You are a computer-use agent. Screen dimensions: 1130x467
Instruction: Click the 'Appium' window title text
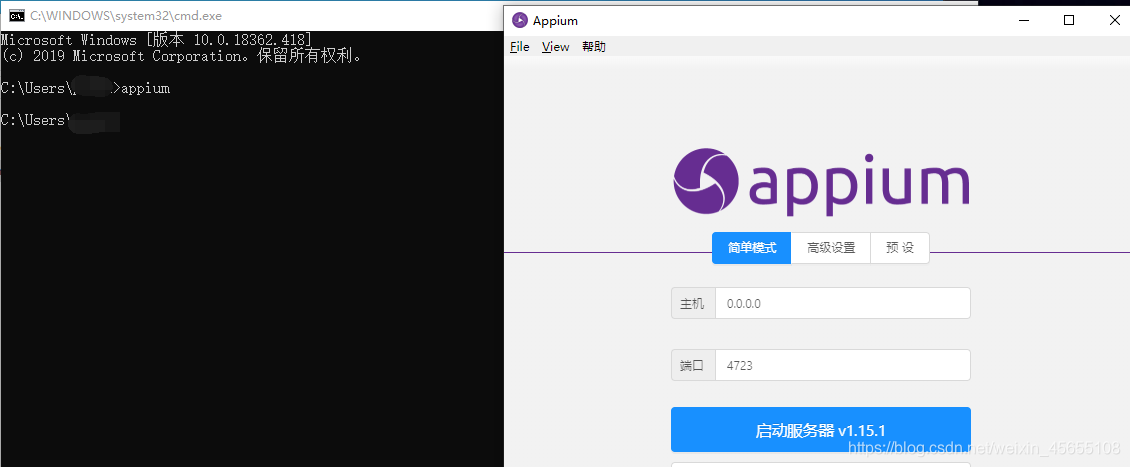(556, 21)
